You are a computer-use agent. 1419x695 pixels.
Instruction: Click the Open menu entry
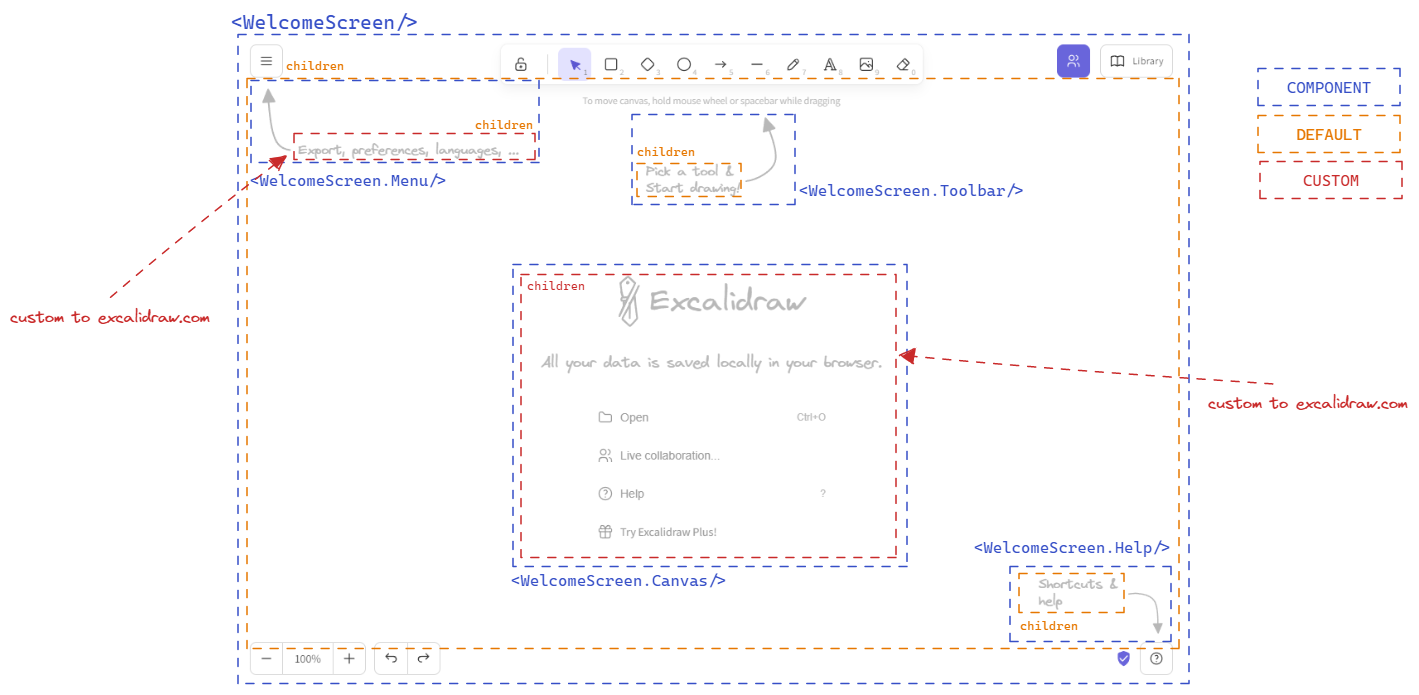(x=634, y=417)
